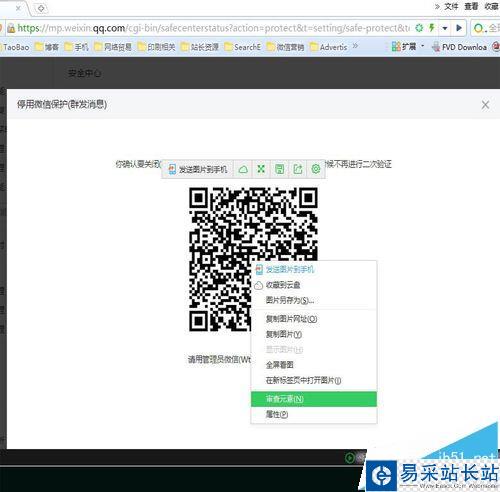Screen dimensions: 500x492
Task: Click 审查元素(N) in the context menu
Action: tap(314, 399)
